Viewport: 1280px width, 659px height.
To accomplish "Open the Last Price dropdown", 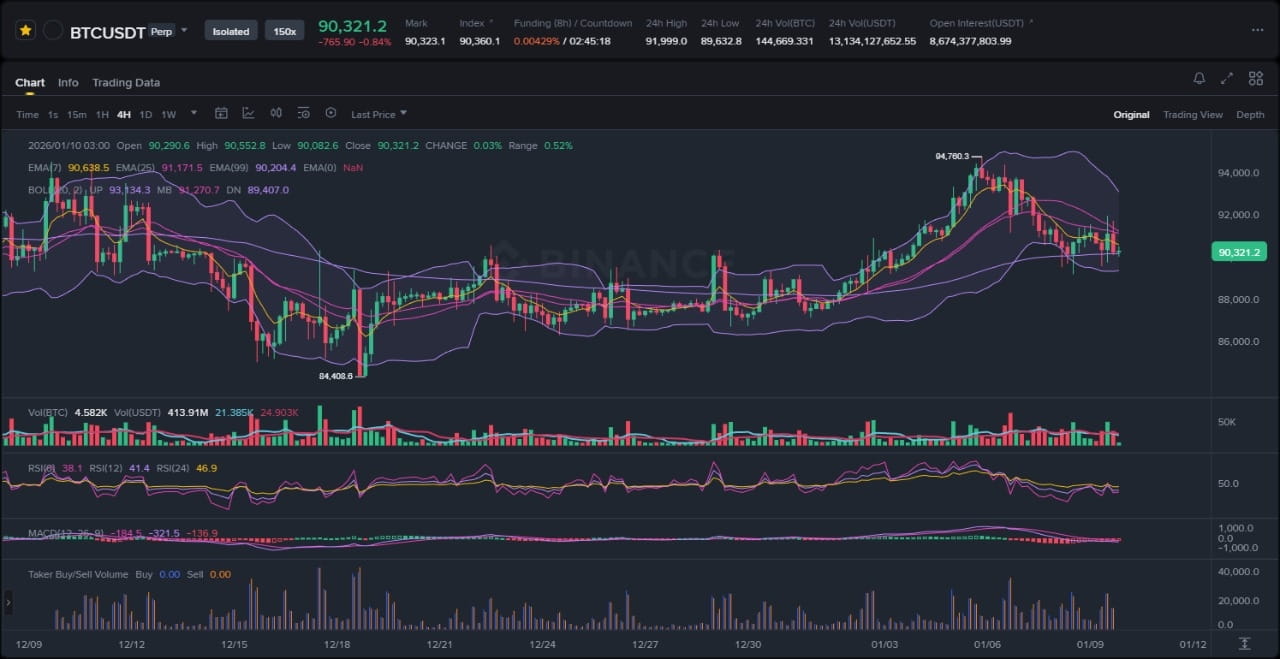I will click(x=379, y=114).
